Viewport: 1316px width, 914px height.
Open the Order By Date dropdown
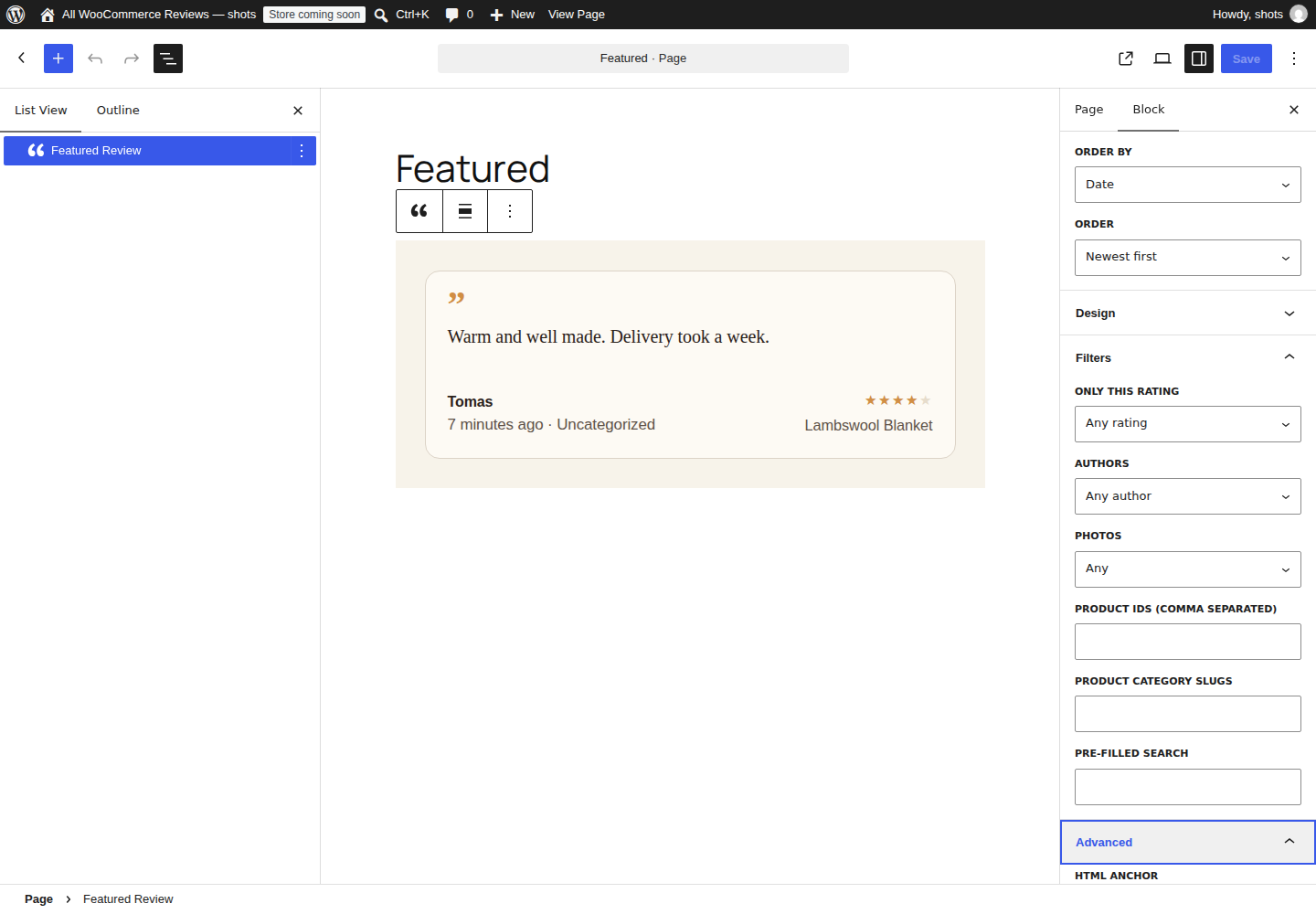coord(1188,185)
